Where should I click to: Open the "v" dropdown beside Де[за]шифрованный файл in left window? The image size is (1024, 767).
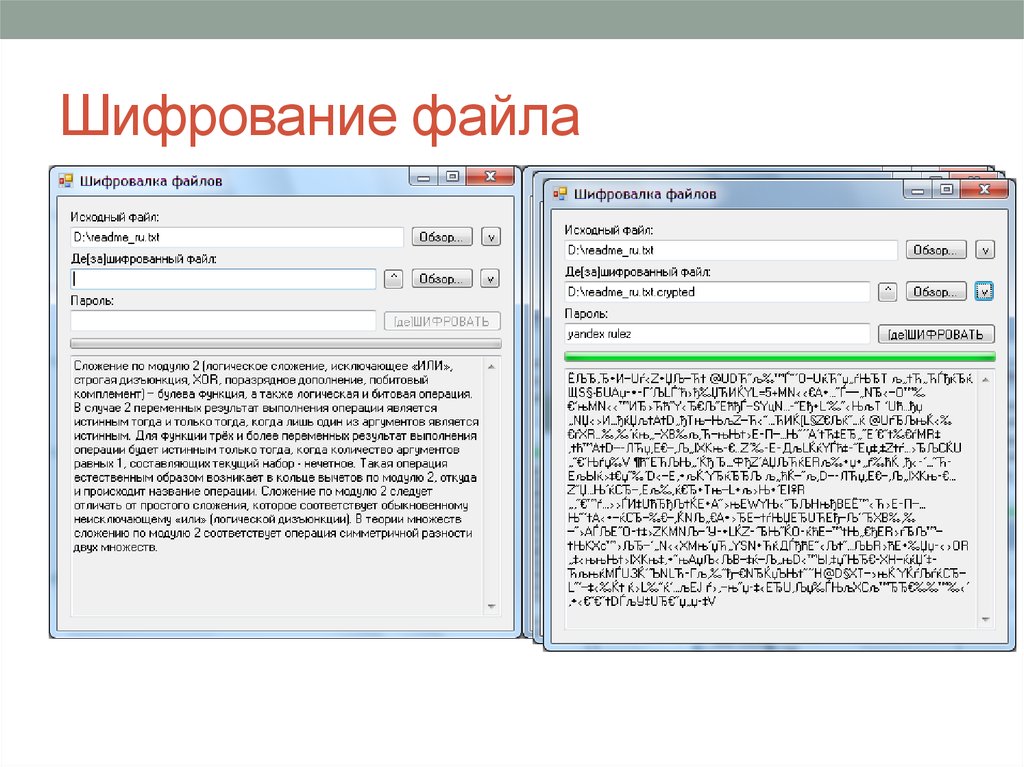(490, 278)
